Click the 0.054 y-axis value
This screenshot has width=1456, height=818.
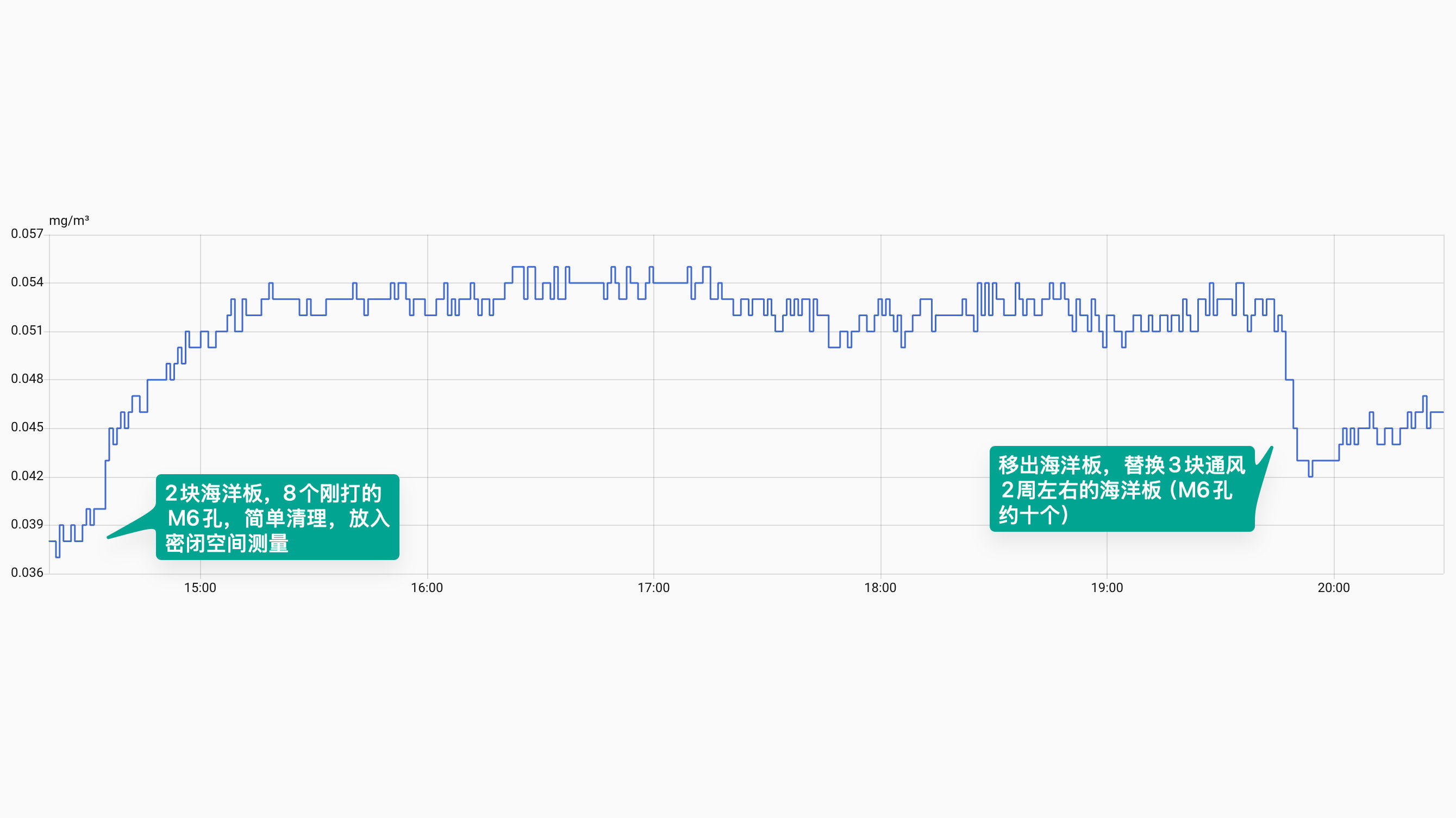pos(27,282)
